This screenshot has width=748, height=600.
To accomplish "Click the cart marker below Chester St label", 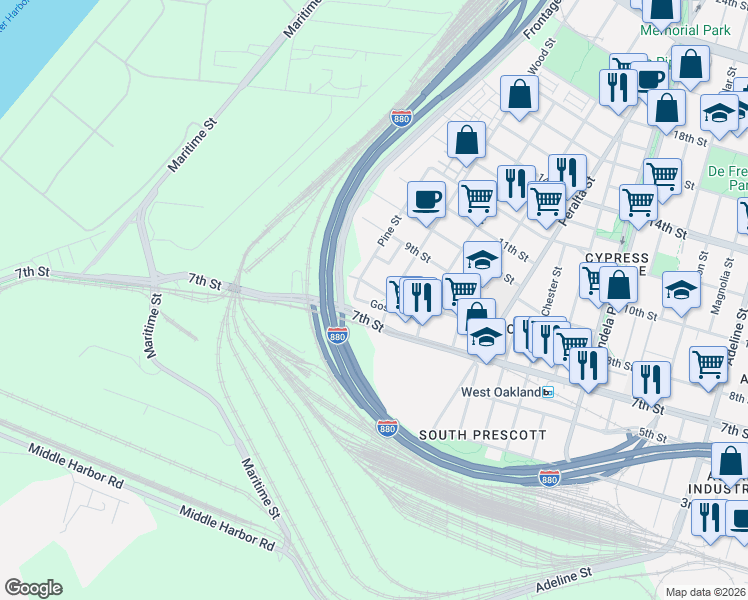I will tap(572, 346).
